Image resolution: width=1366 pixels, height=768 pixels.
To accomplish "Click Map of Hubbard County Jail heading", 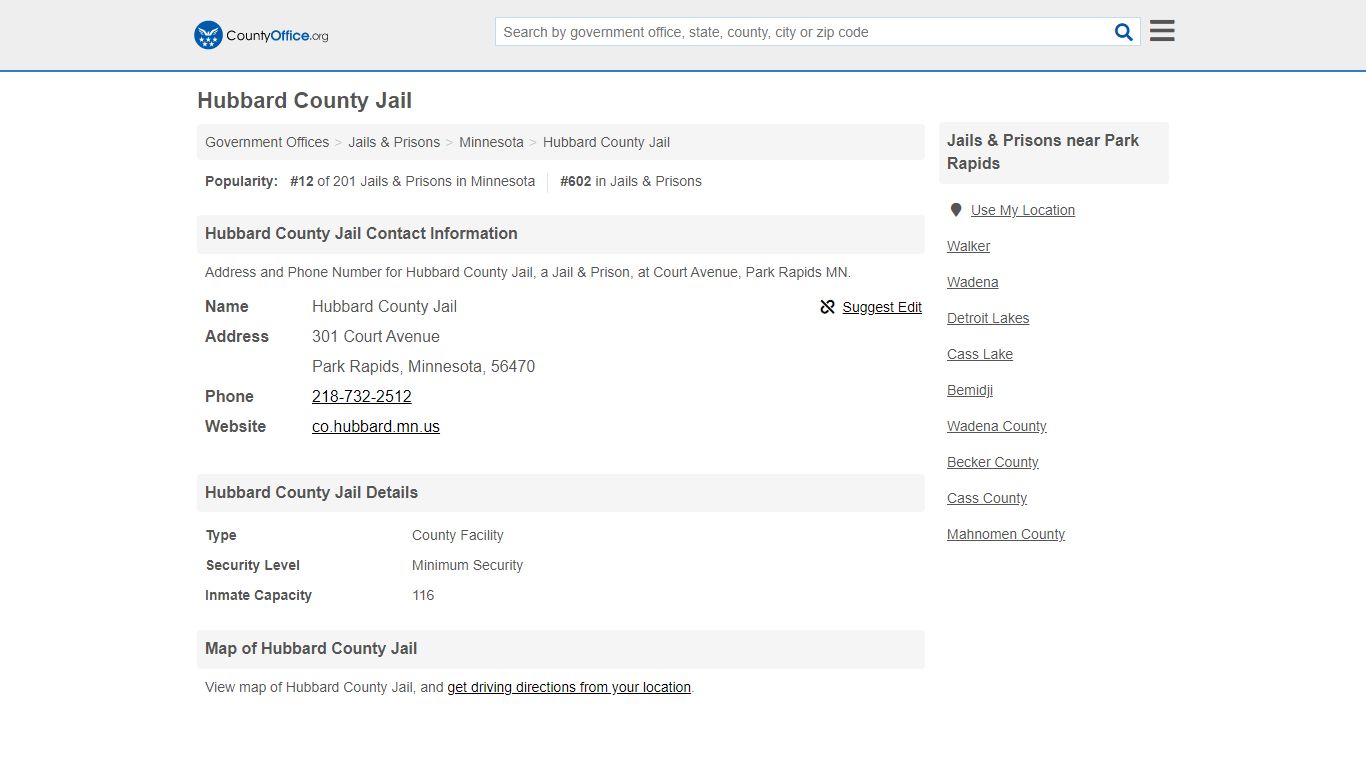I will (x=311, y=648).
